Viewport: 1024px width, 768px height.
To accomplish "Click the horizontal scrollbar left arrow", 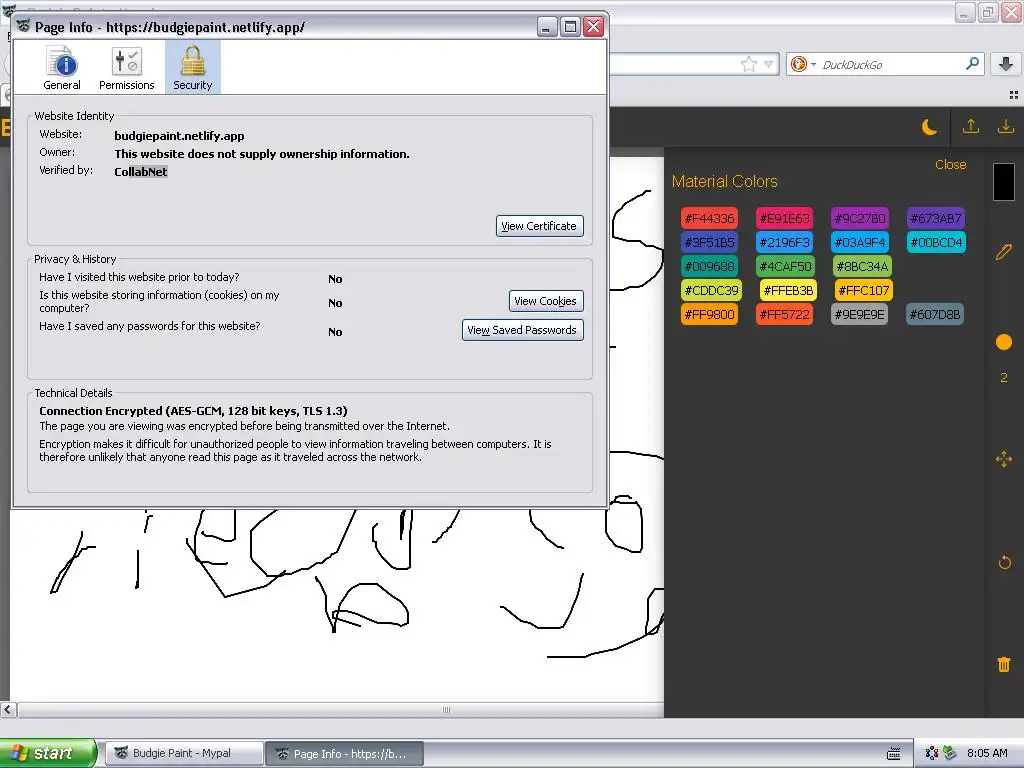I will click(8, 709).
